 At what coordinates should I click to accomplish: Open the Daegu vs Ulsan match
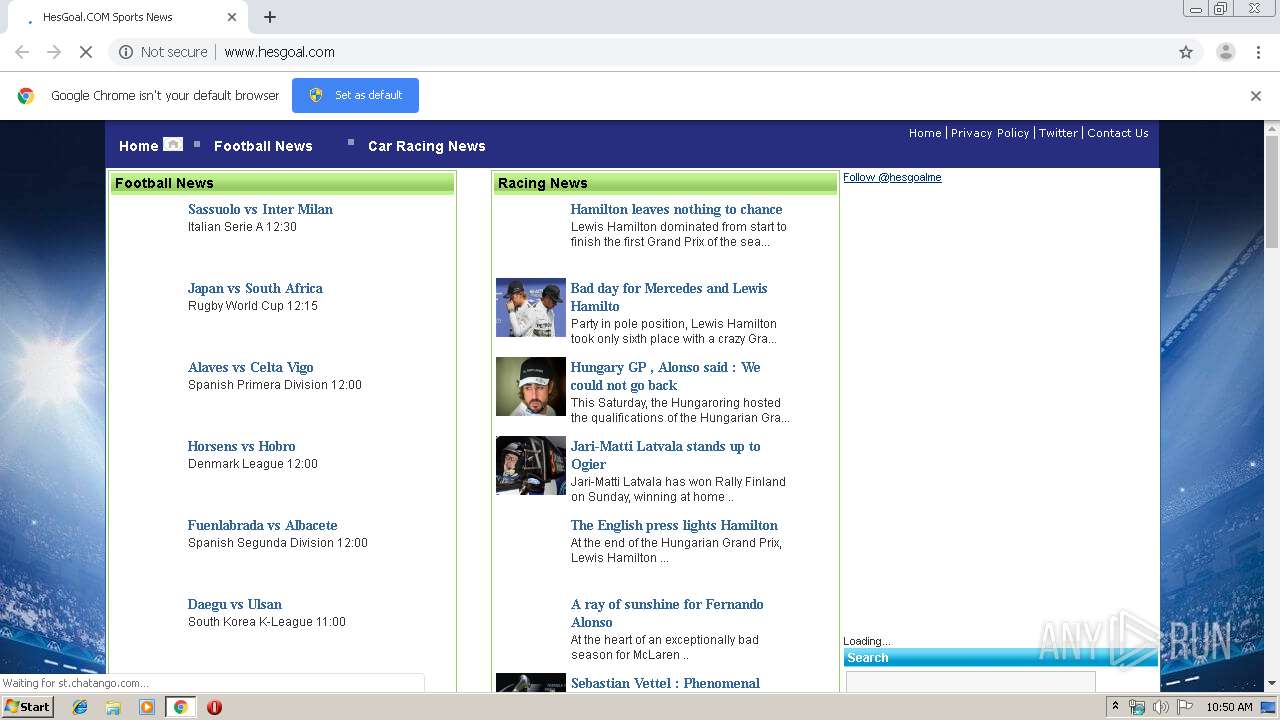click(x=235, y=604)
